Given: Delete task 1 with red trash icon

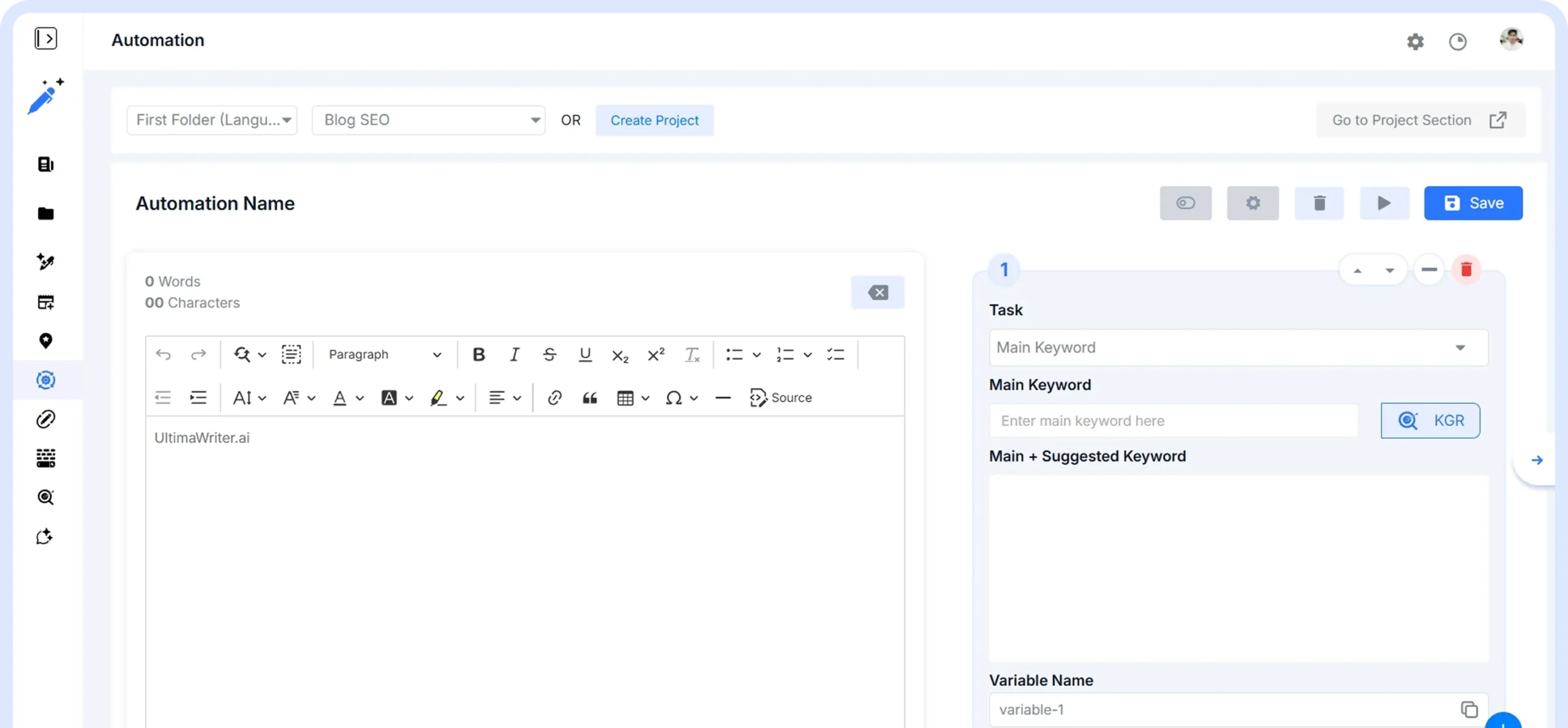Looking at the screenshot, I should click(x=1466, y=269).
